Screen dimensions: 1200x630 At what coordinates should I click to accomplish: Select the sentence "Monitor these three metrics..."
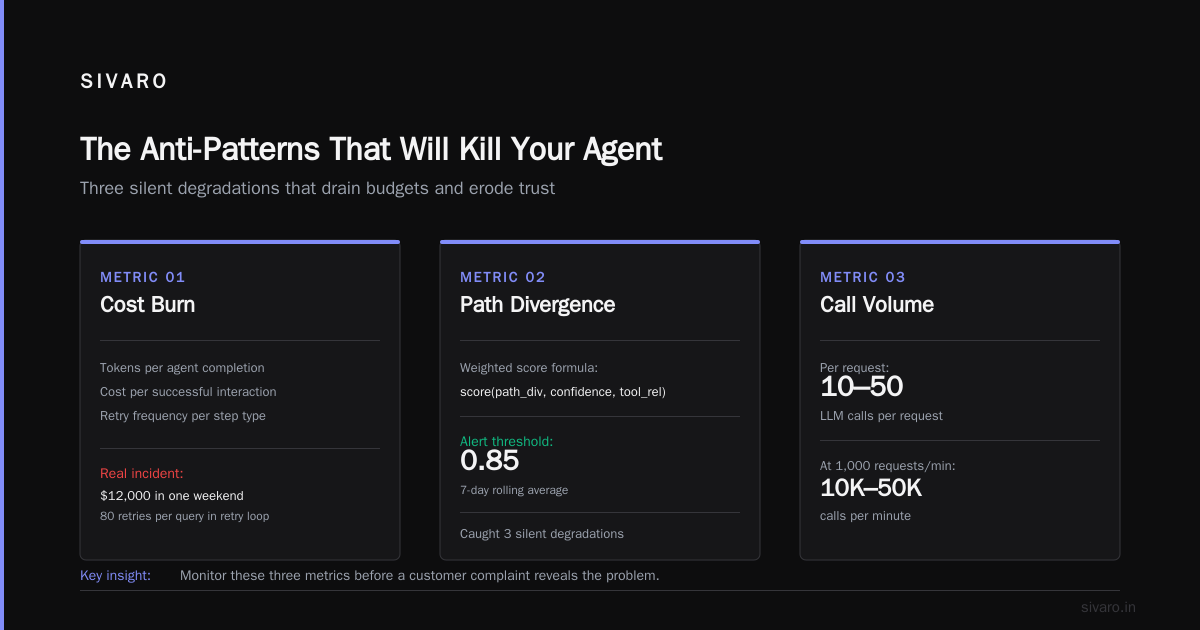[420, 576]
